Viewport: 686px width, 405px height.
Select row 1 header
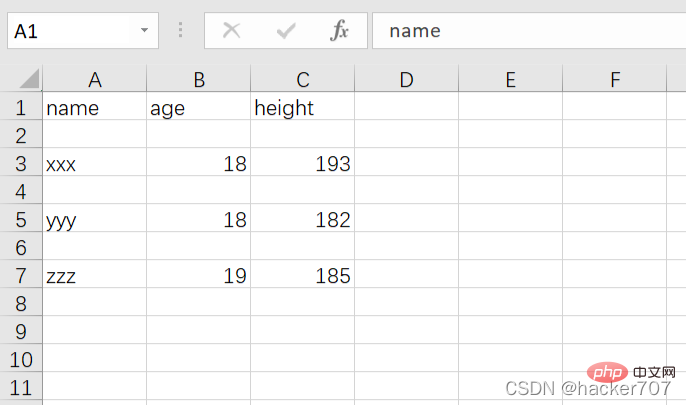(x=21, y=108)
